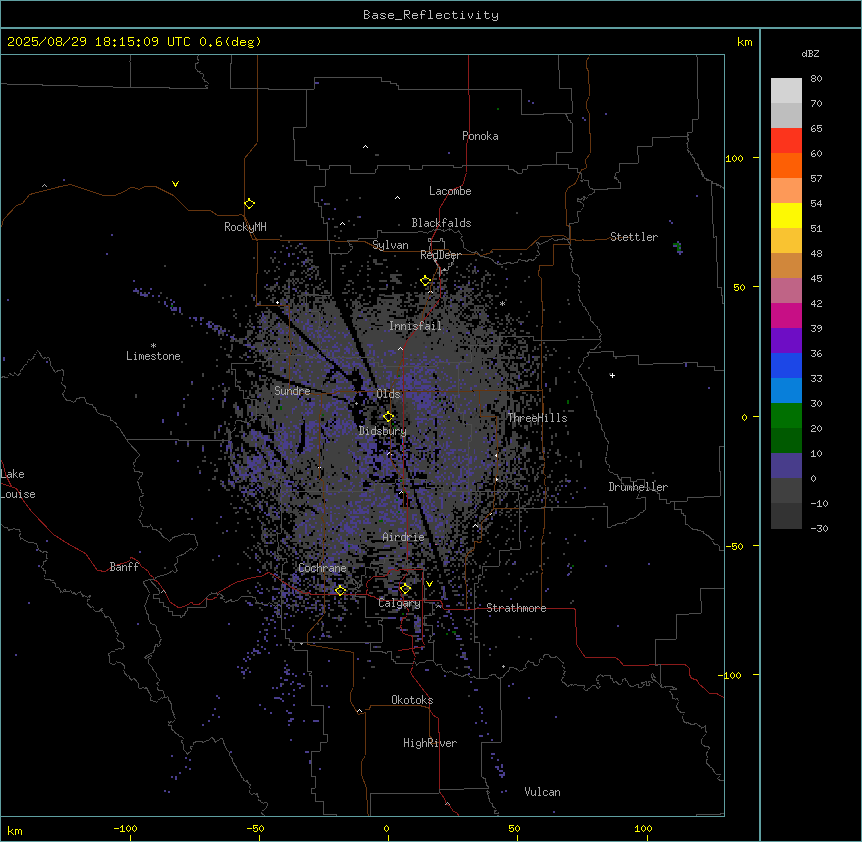Image resolution: width=862 pixels, height=842 pixels.
Task: Select the white caret marker southwest of Okotoks
Action: coord(360,711)
